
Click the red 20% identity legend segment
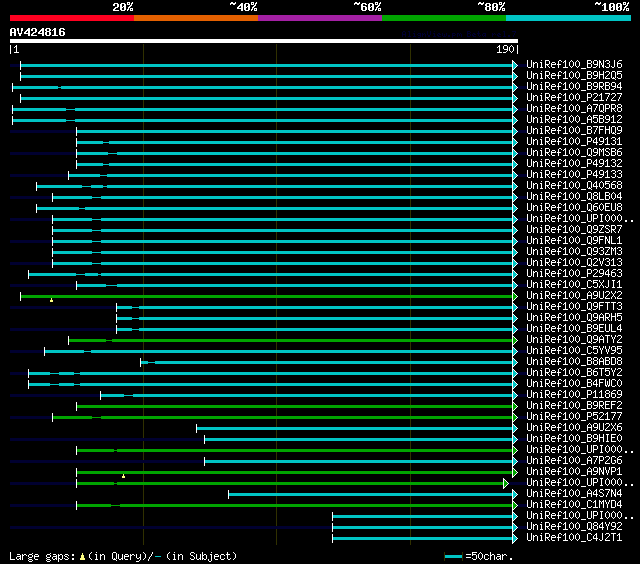pyautogui.click(x=72, y=18)
